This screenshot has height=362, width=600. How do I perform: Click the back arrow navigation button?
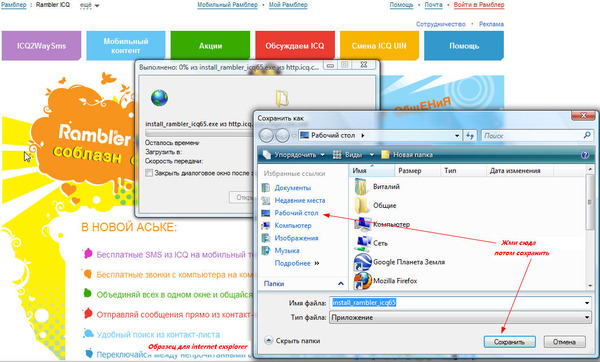267,135
